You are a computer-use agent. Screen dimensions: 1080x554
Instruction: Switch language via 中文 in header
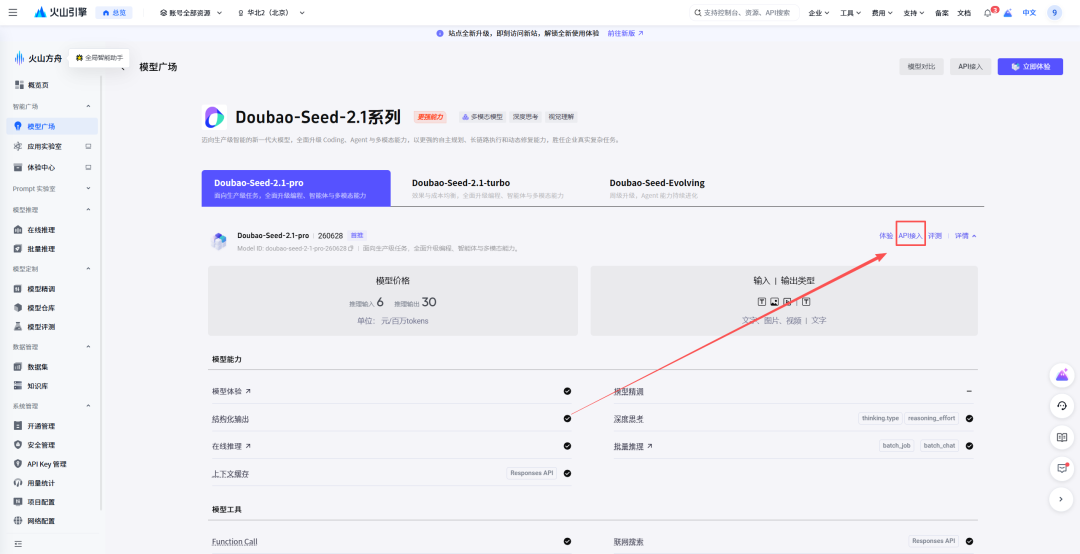pyautogui.click(x=1029, y=13)
